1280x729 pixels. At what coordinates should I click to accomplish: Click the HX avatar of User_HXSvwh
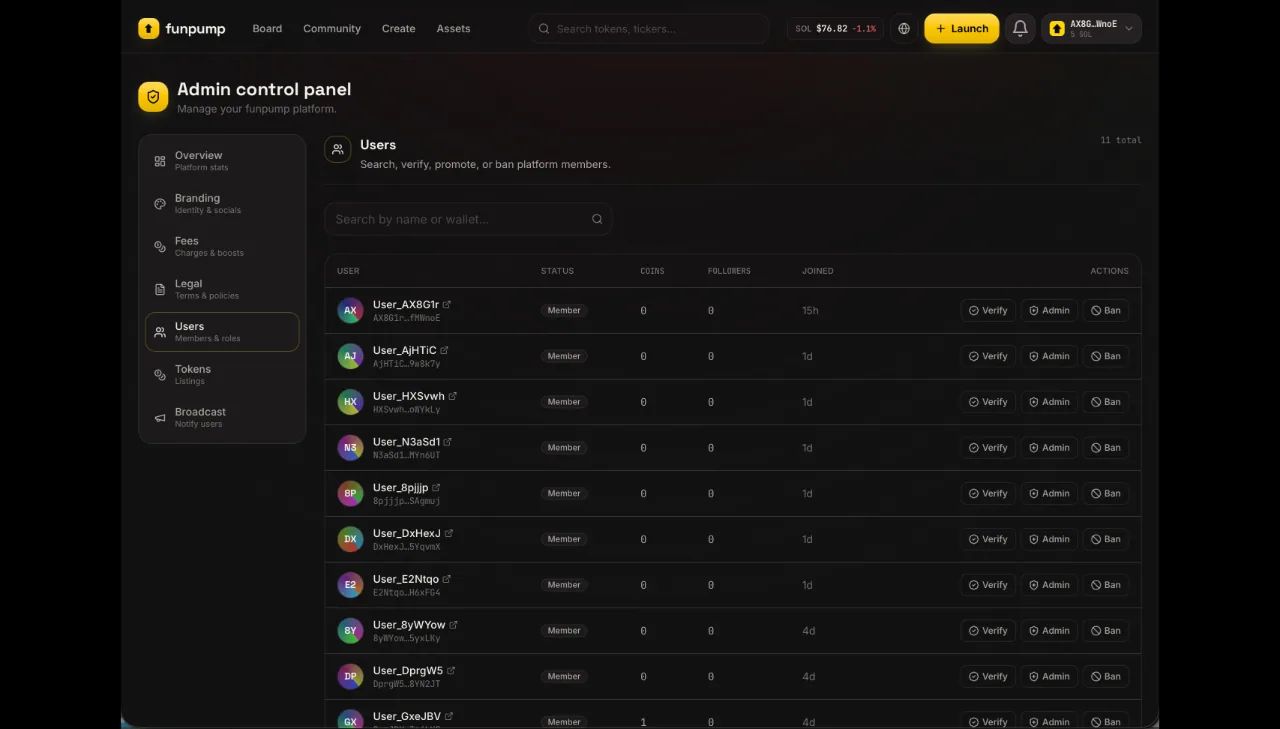click(x=350, y=402)
